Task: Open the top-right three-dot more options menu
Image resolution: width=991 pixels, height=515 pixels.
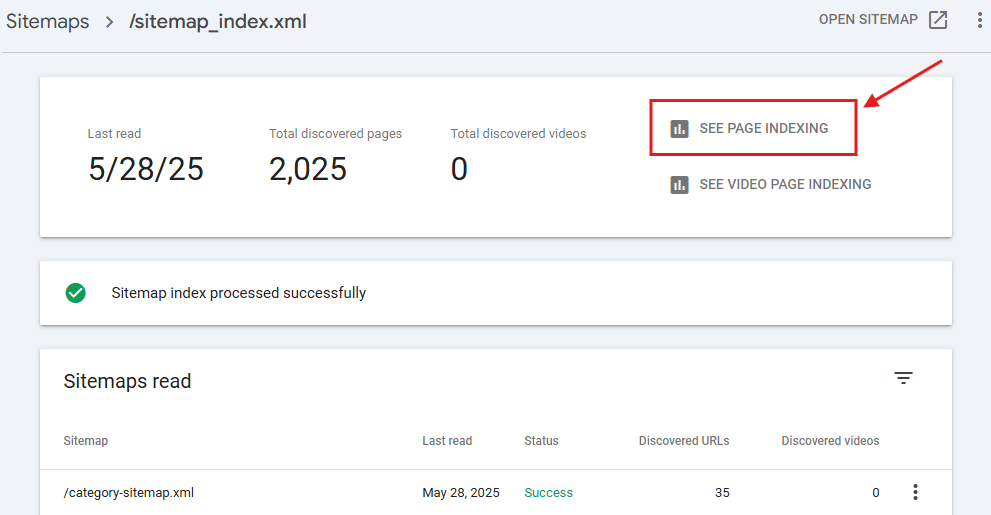Action: coord(979,20)
